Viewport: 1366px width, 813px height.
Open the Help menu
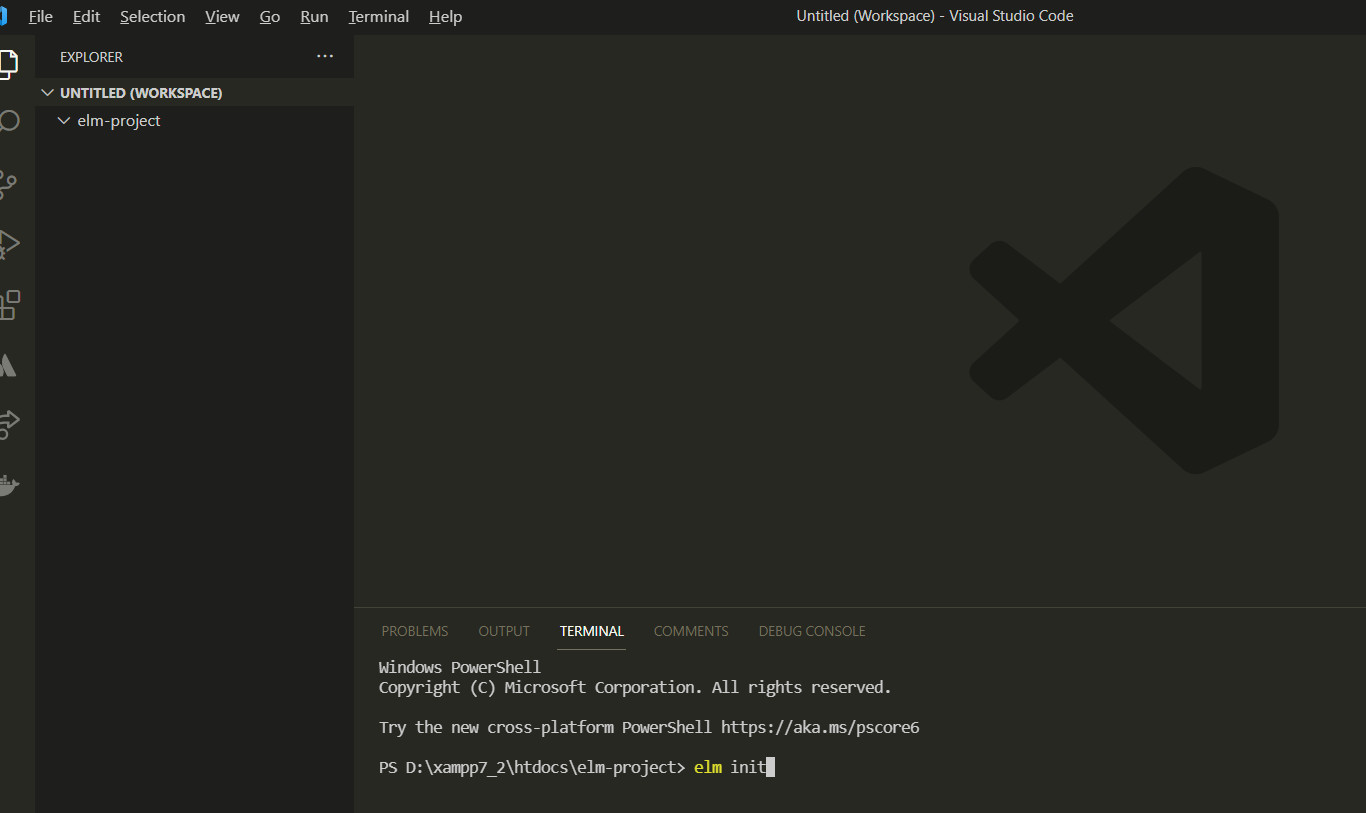point(446,17)
